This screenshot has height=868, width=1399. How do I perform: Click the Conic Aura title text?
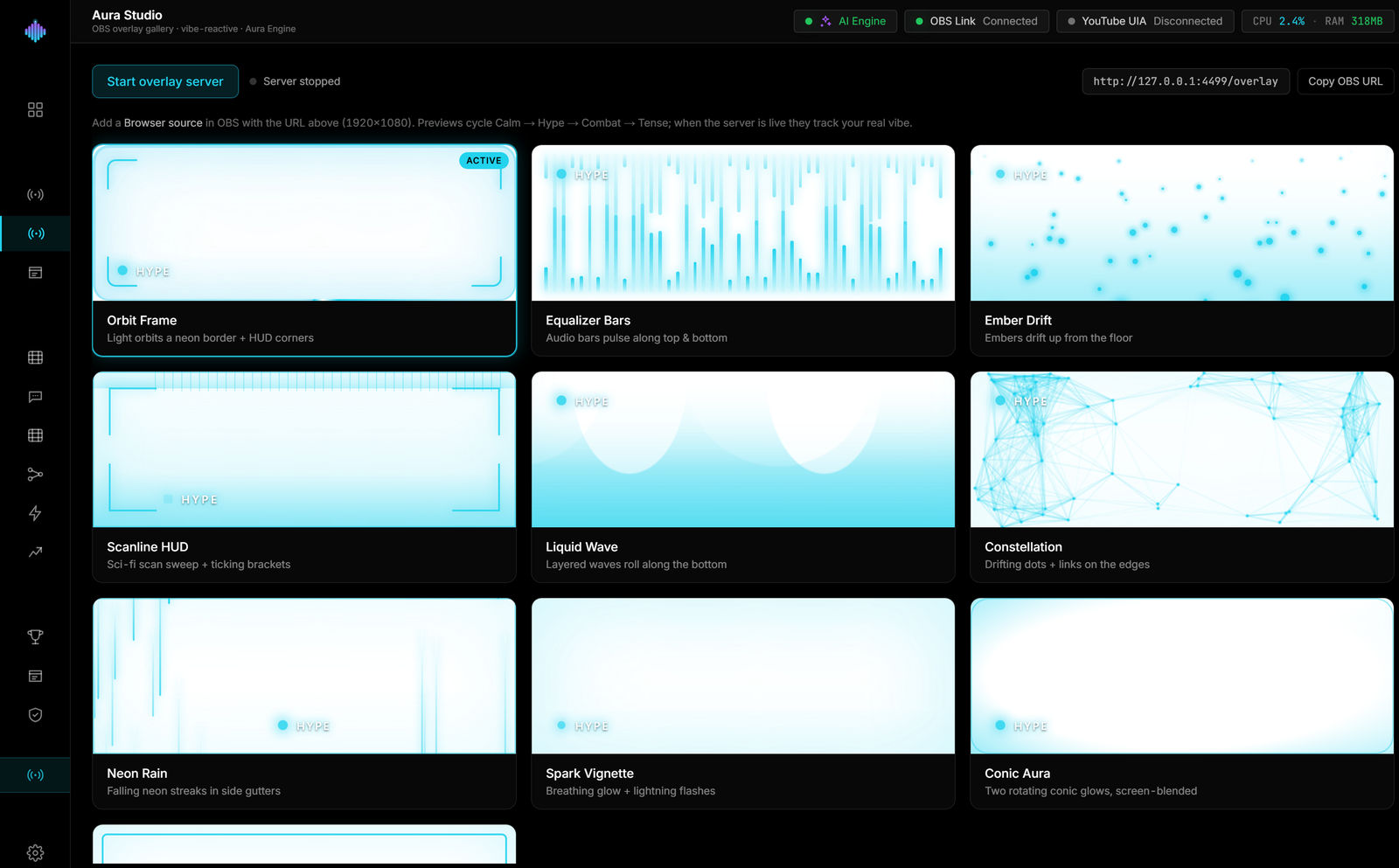point(1017,774)
